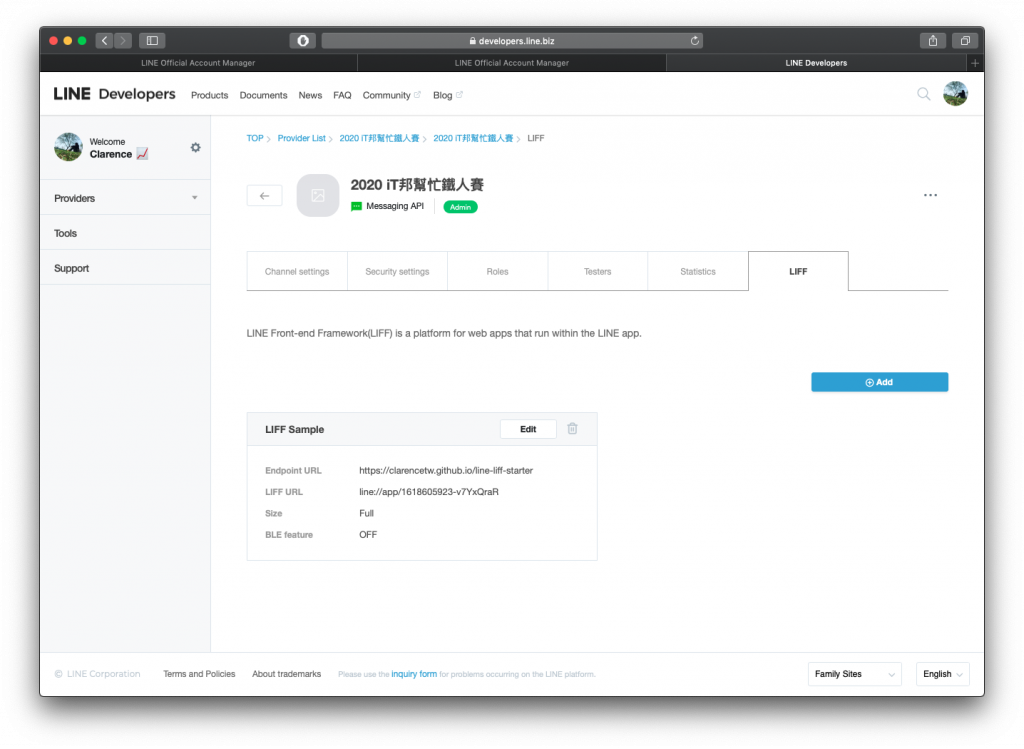Open About trademarks footer link
This screenshot has width=1024, height=749.
coord(287,674)
